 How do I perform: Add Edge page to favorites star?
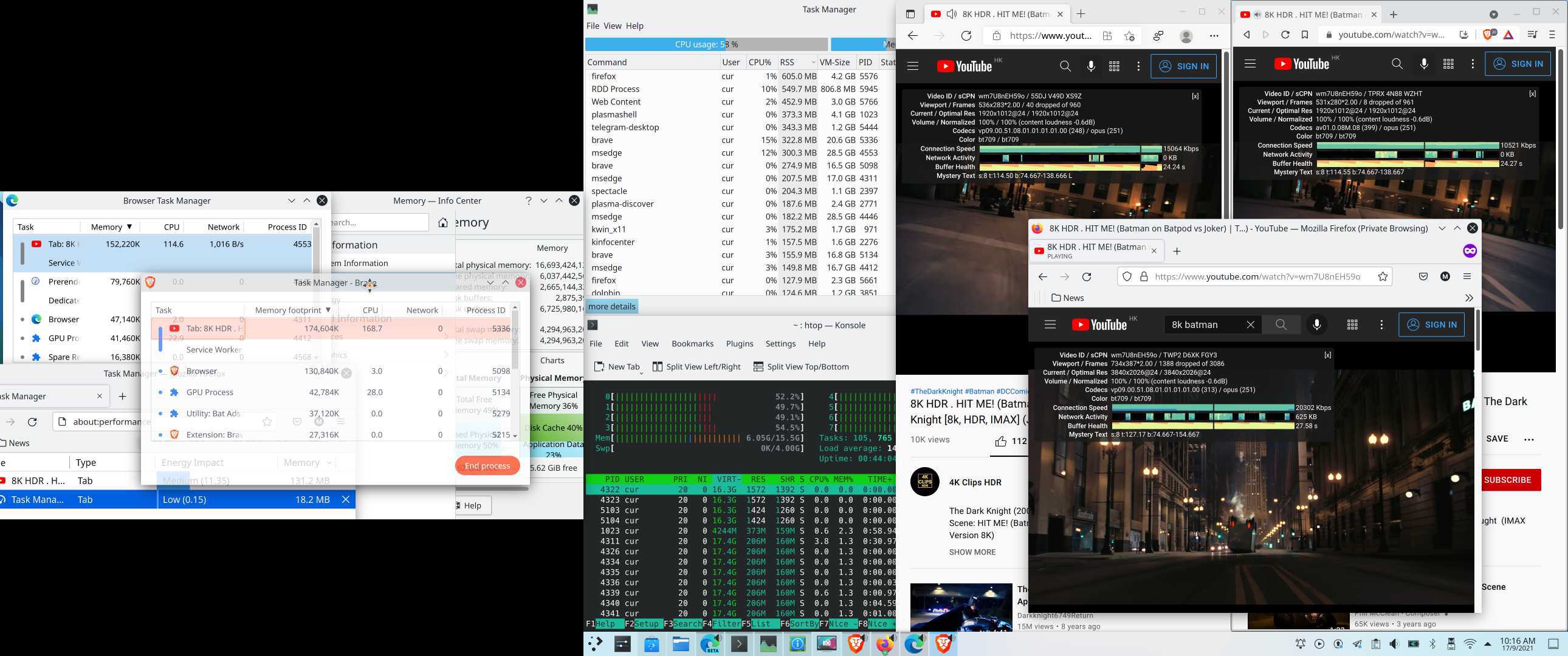click(x=1129, y=36)
